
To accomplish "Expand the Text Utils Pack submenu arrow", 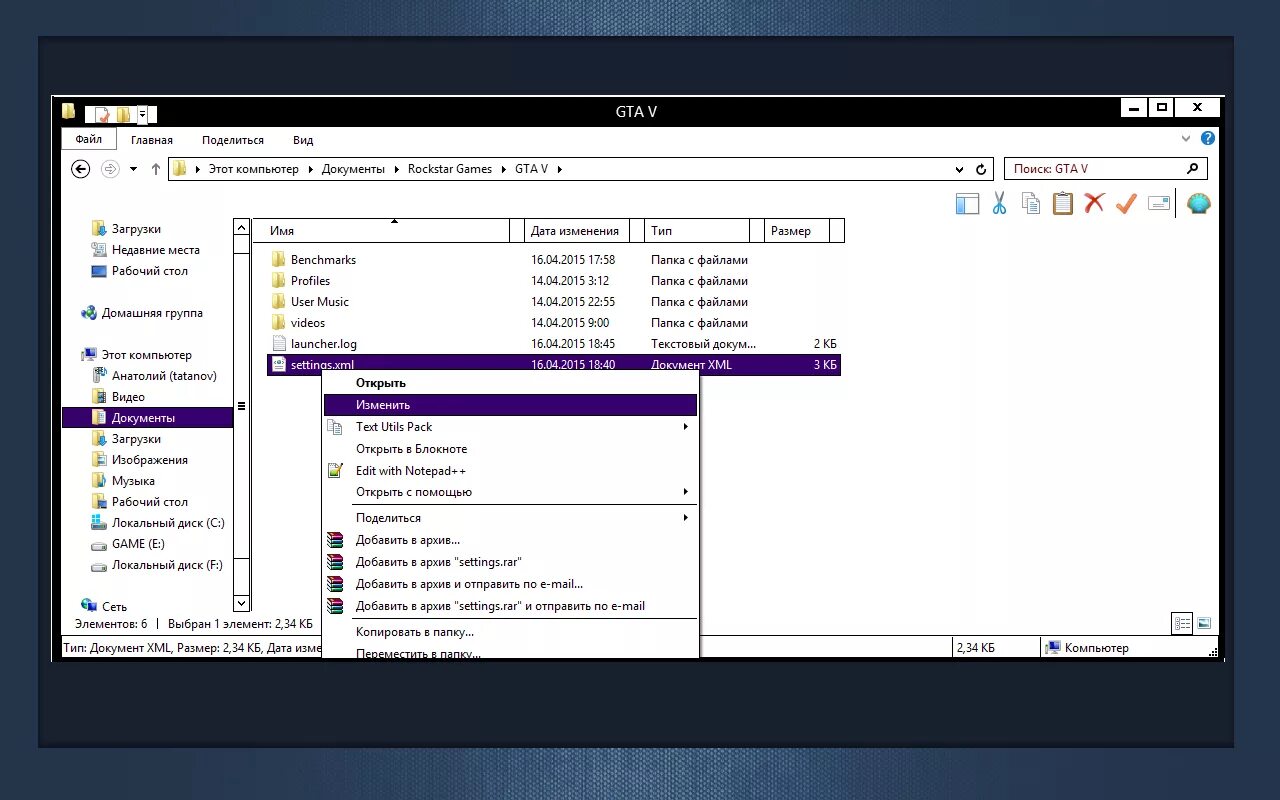I will (x=686, y=427).
